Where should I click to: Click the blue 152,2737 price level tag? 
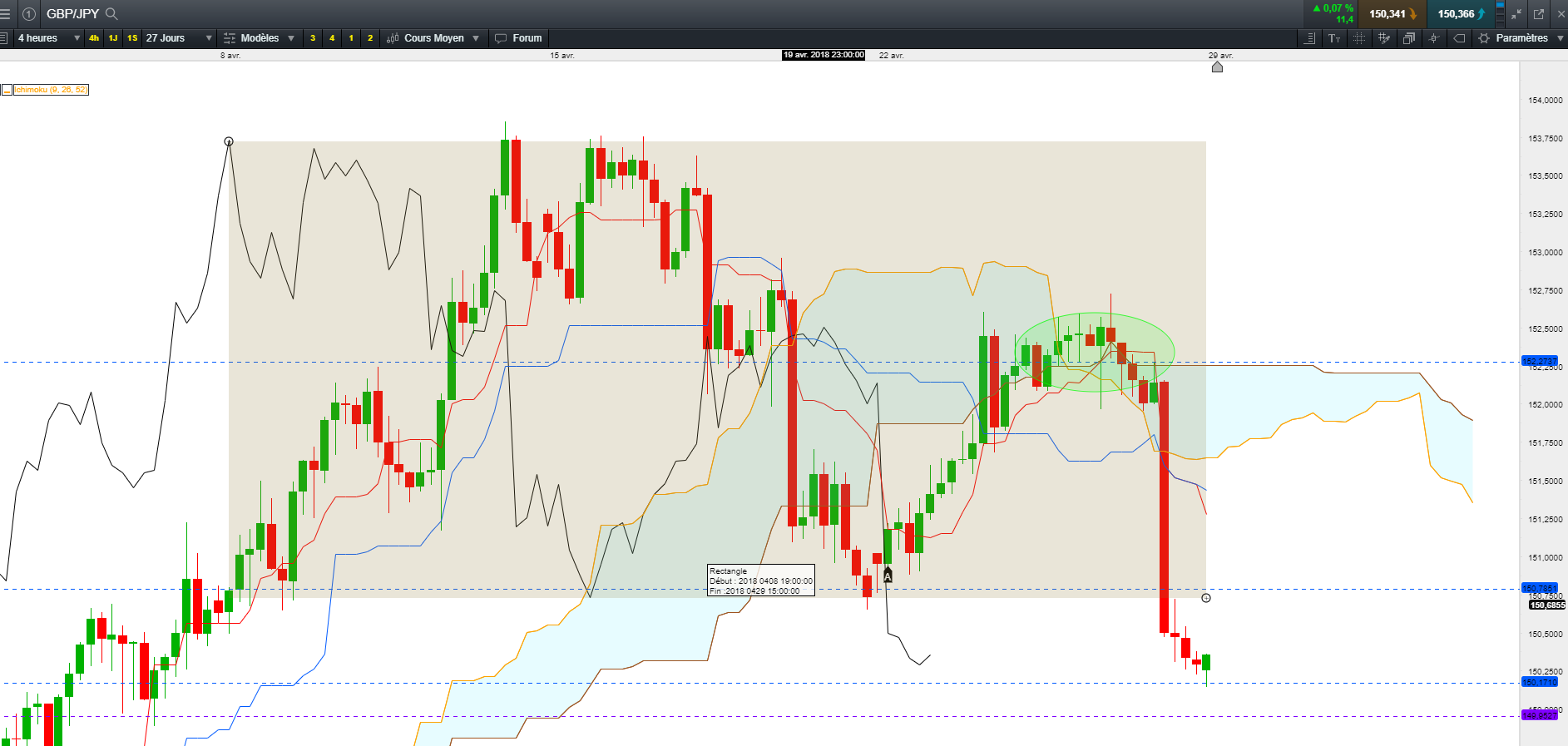click(x=1539, y=361)
